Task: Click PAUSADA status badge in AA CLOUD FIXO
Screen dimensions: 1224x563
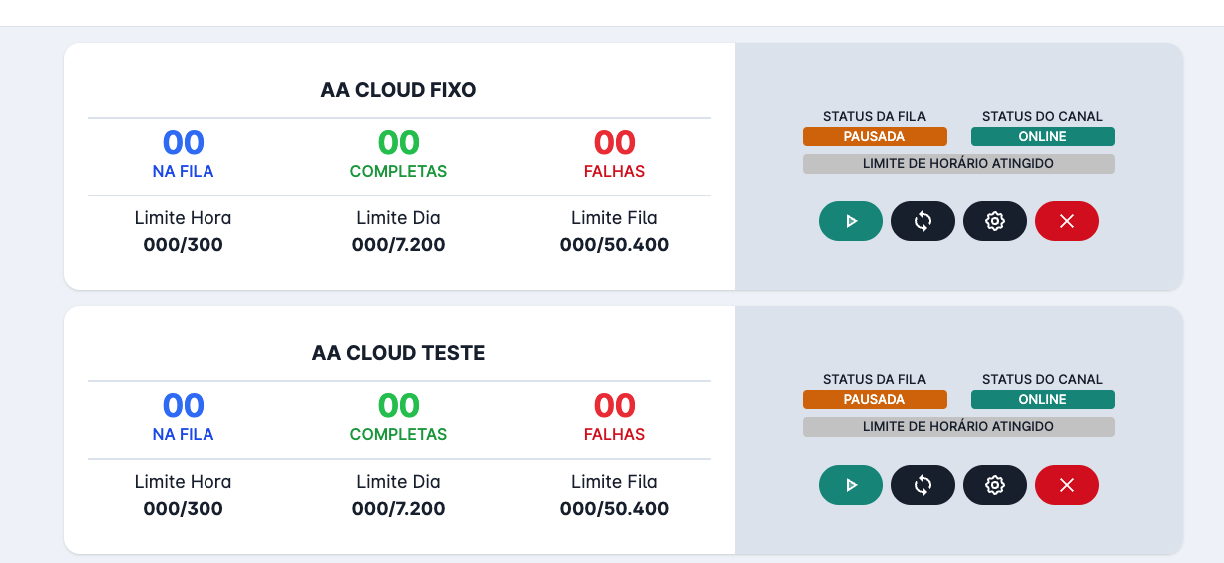Action: (x=875, y=136)
